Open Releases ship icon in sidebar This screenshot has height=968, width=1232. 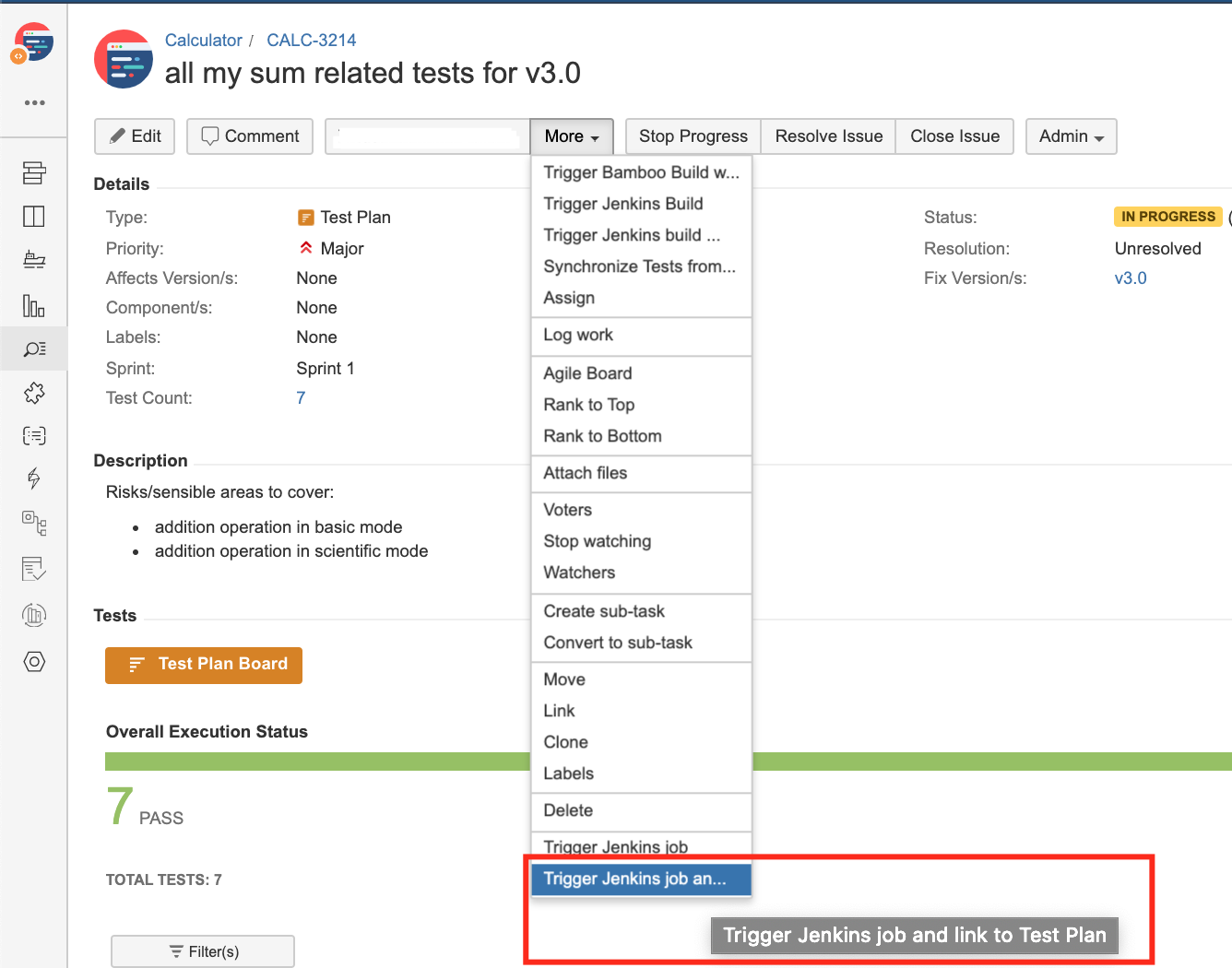[34, 260]
